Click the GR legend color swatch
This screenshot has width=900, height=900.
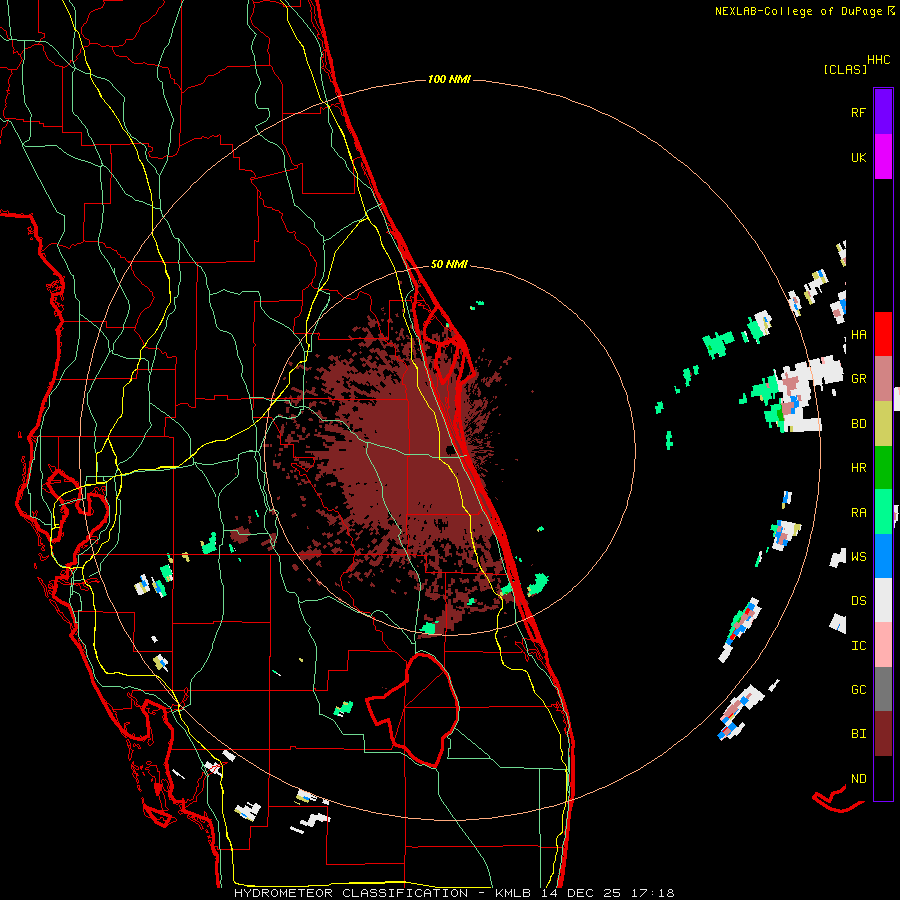[x=883, y=379]
